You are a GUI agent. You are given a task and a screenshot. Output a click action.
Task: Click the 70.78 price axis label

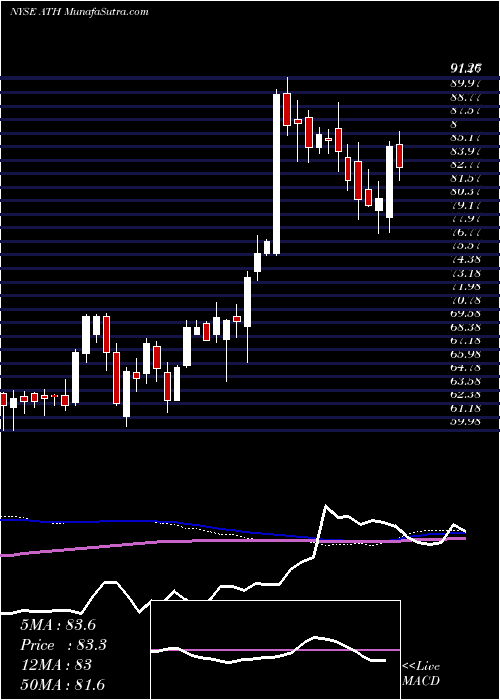(x=466, y=299)
